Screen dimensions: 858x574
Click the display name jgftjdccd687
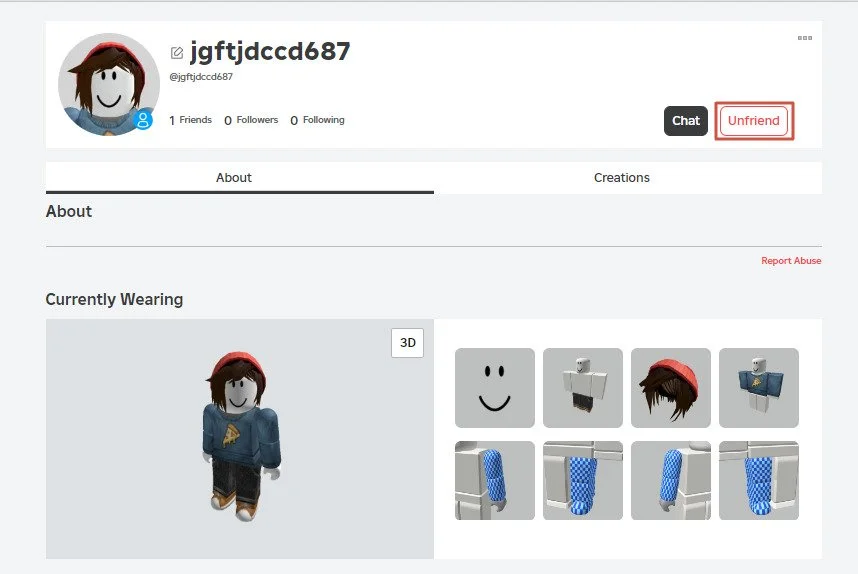coord(270,52)
